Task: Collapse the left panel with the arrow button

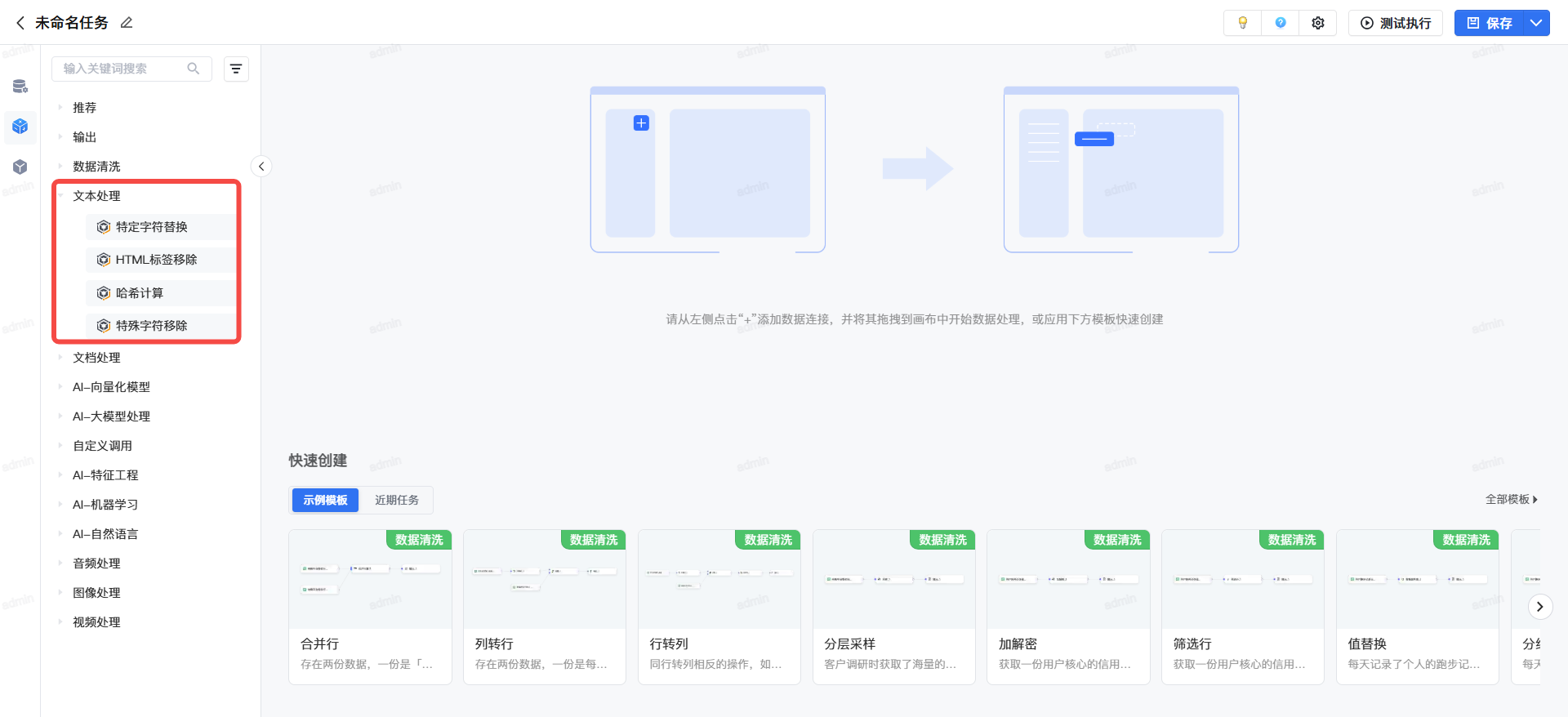Action: 261,167
